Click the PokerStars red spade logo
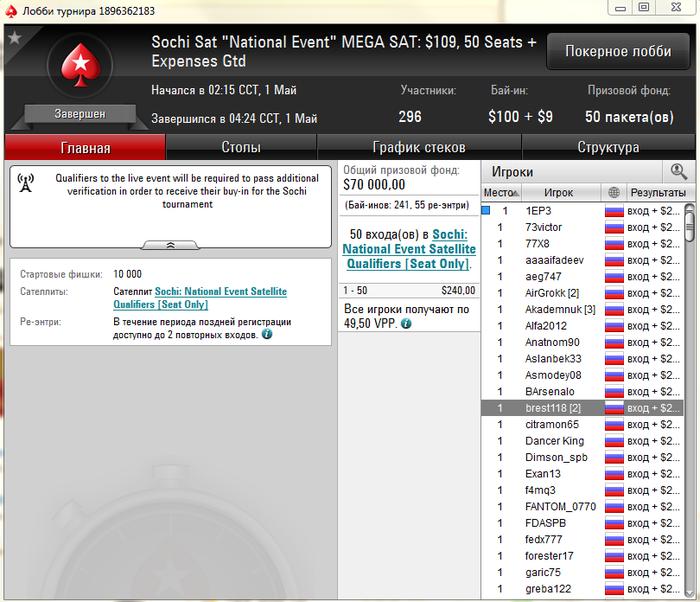 click(x=80, y=66)
